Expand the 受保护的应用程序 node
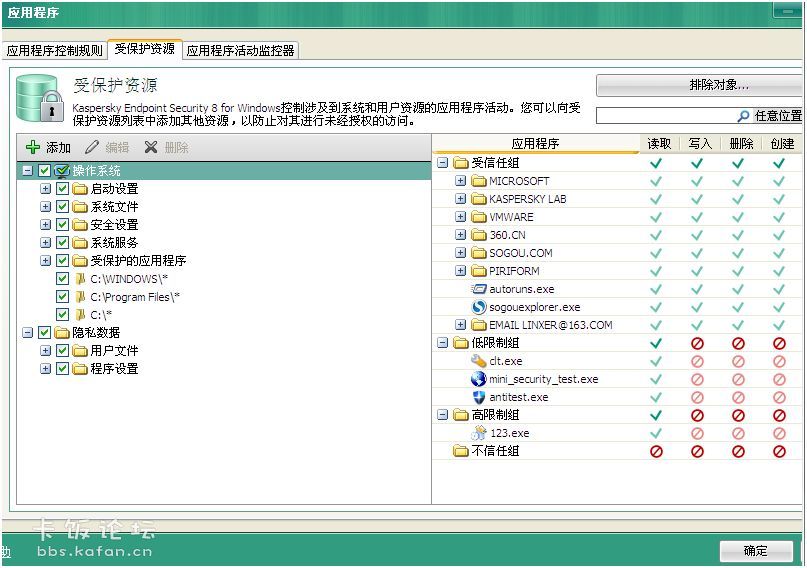The image size is (807, 568). click(46, 261)
